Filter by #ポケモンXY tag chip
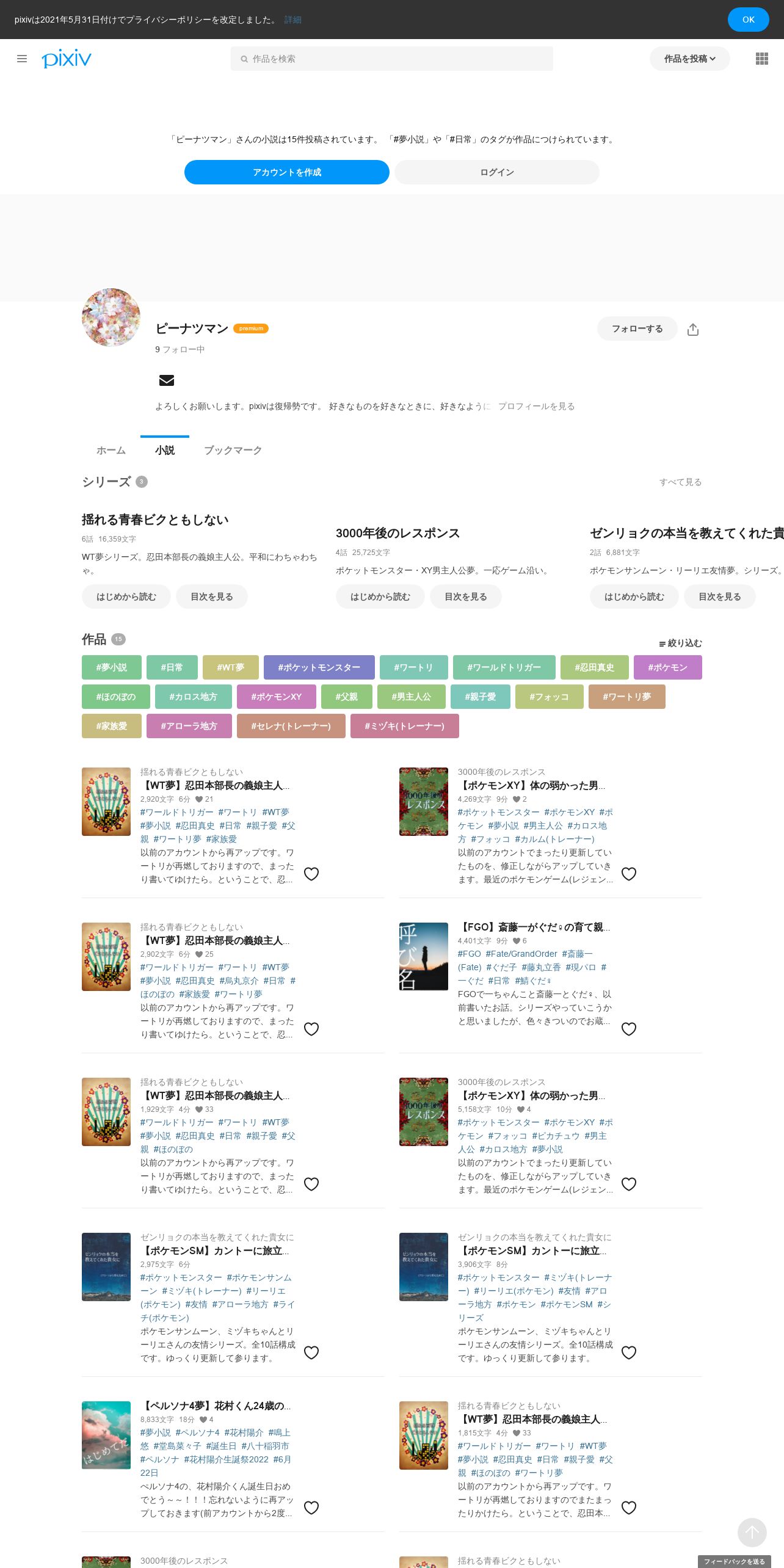This screenshot has width=784, height=1568. (276, 697)
